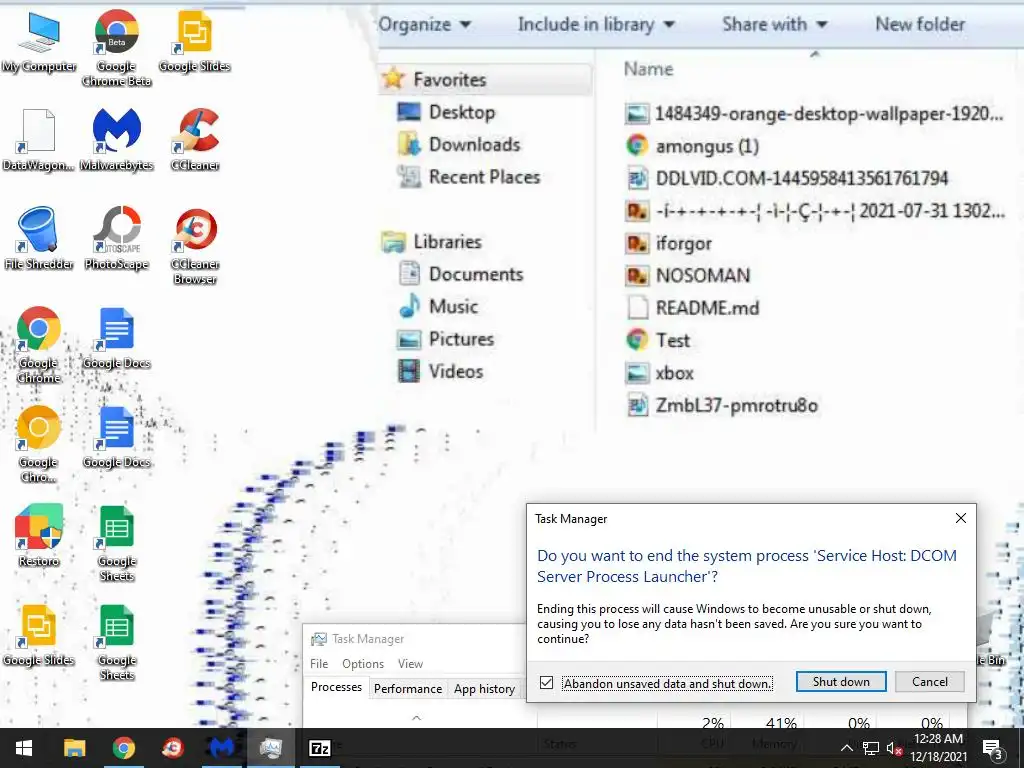The height and width of the screenshot is (768, 1024).
Task: Switch to the Performance tab
Action: pyautogui.click(x=408, y=689)
